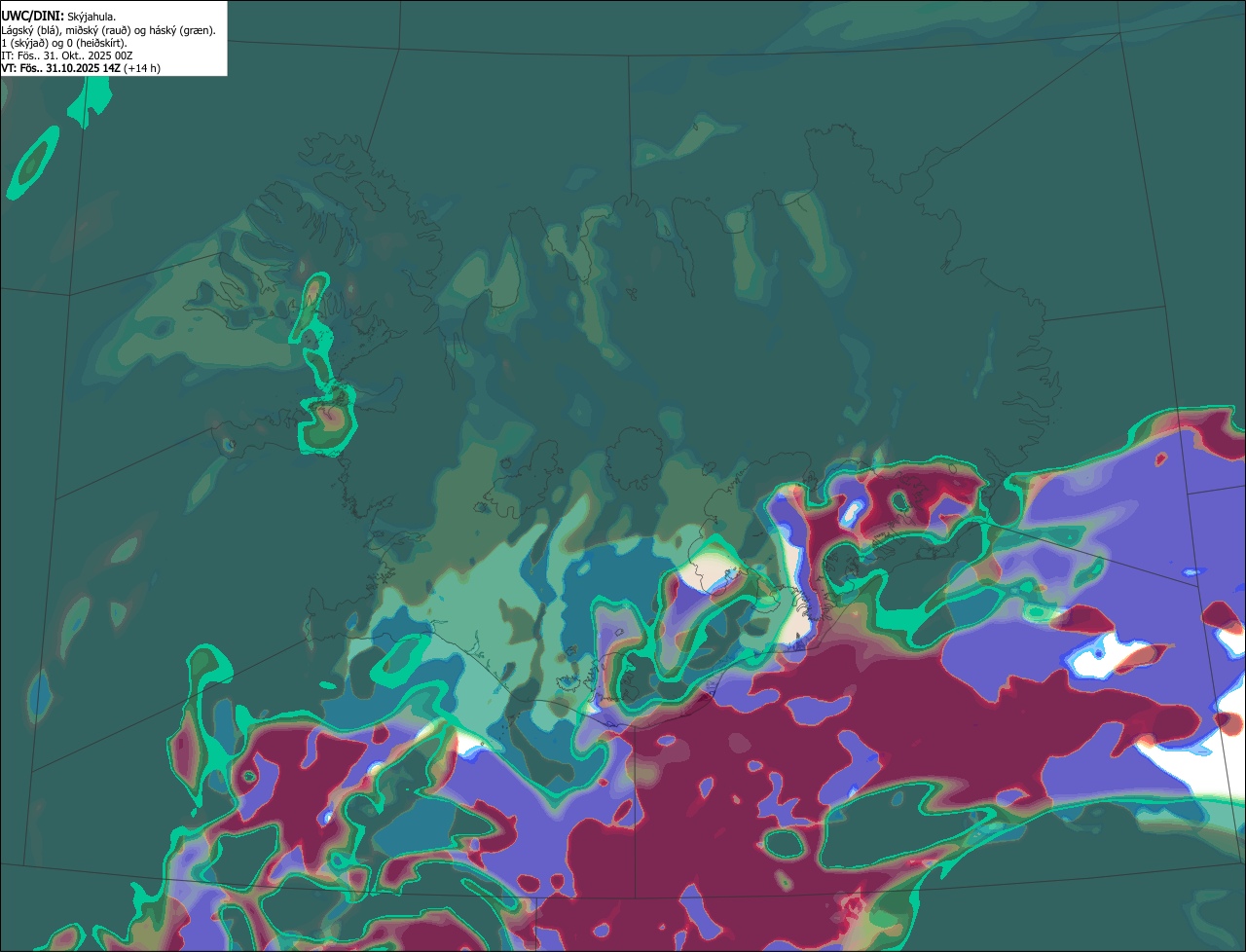Select the "VT: Fös.. 31.10.2025 14Z (+14 h)" line
The height and width of the screenshot is (952, 1246).
[x=81, y=68]
